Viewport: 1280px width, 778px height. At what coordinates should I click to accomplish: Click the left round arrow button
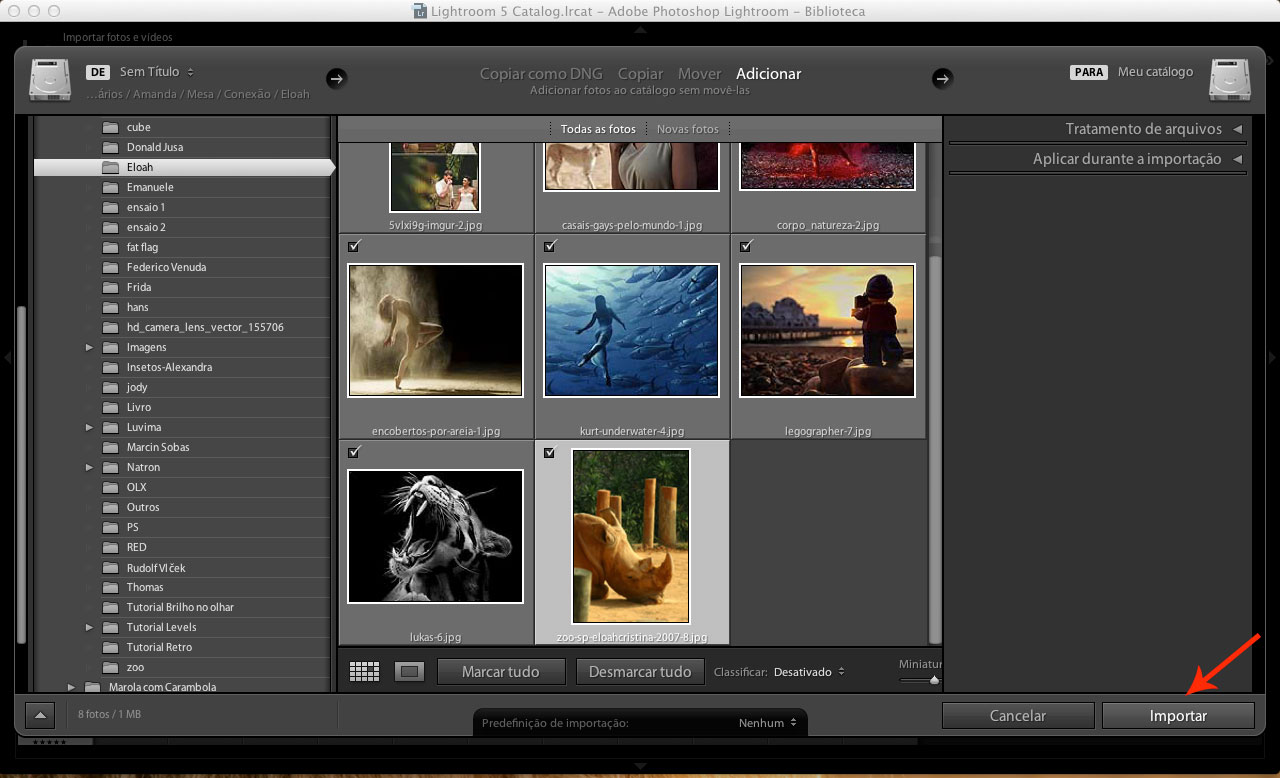click(337, 78)
